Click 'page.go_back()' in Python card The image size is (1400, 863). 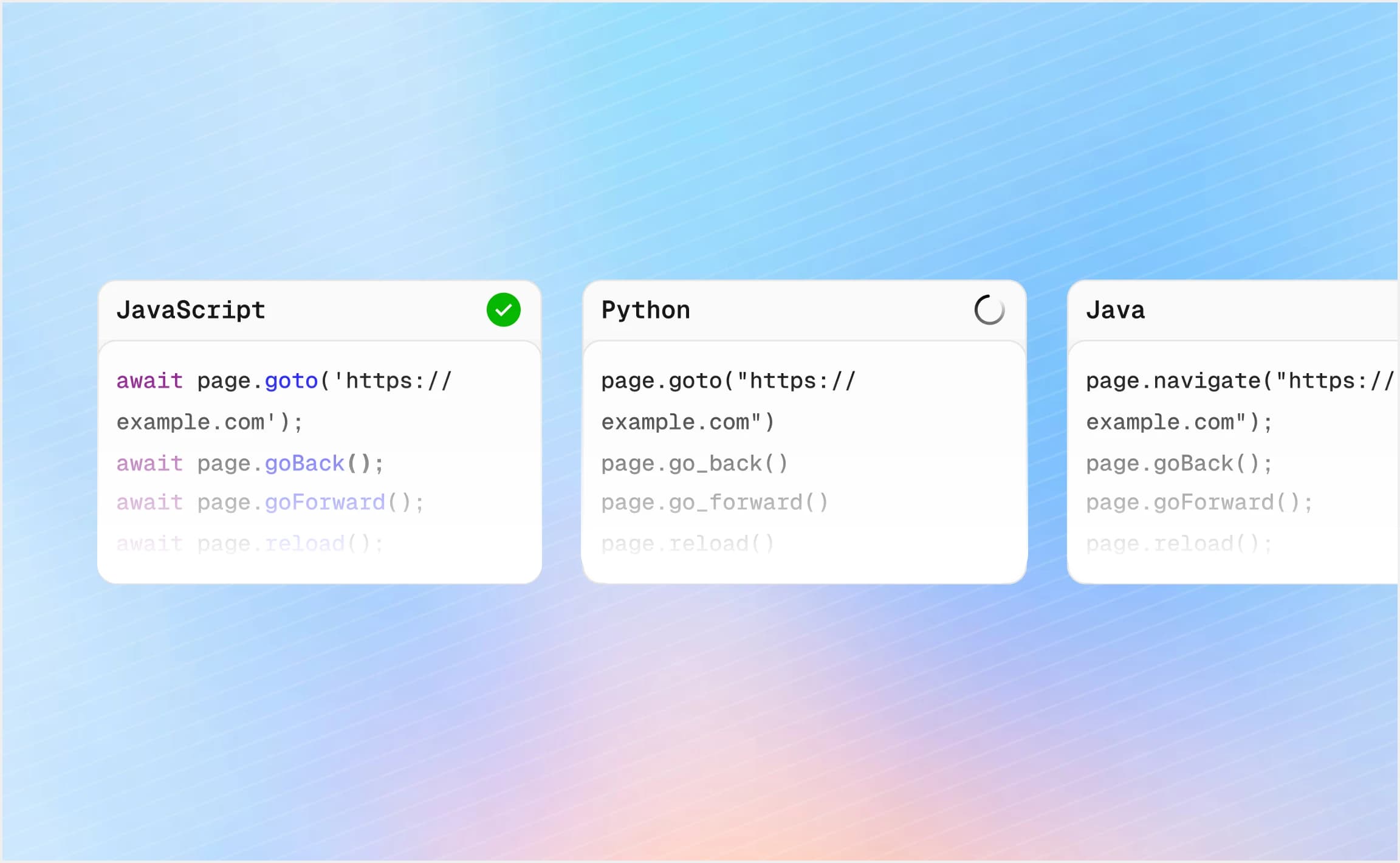(695, 463)
